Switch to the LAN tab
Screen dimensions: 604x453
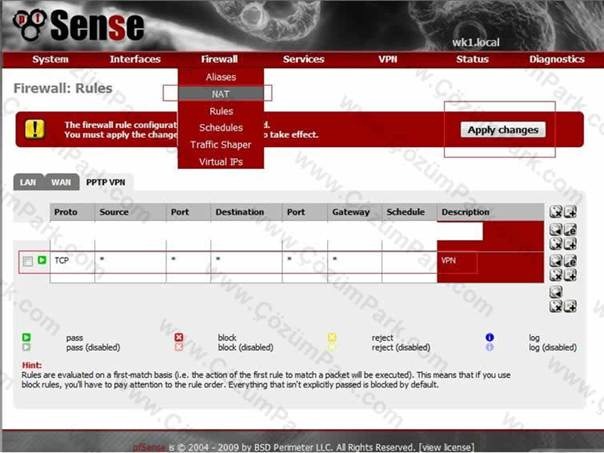[29, 182]
